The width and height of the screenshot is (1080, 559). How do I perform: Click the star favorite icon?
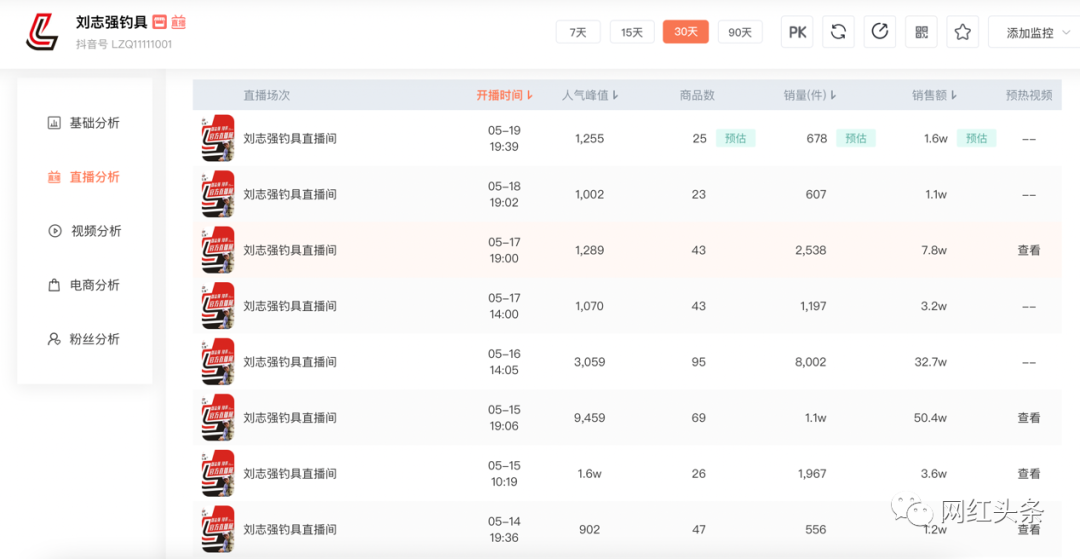pyautogui.click(x=962, y=32)
